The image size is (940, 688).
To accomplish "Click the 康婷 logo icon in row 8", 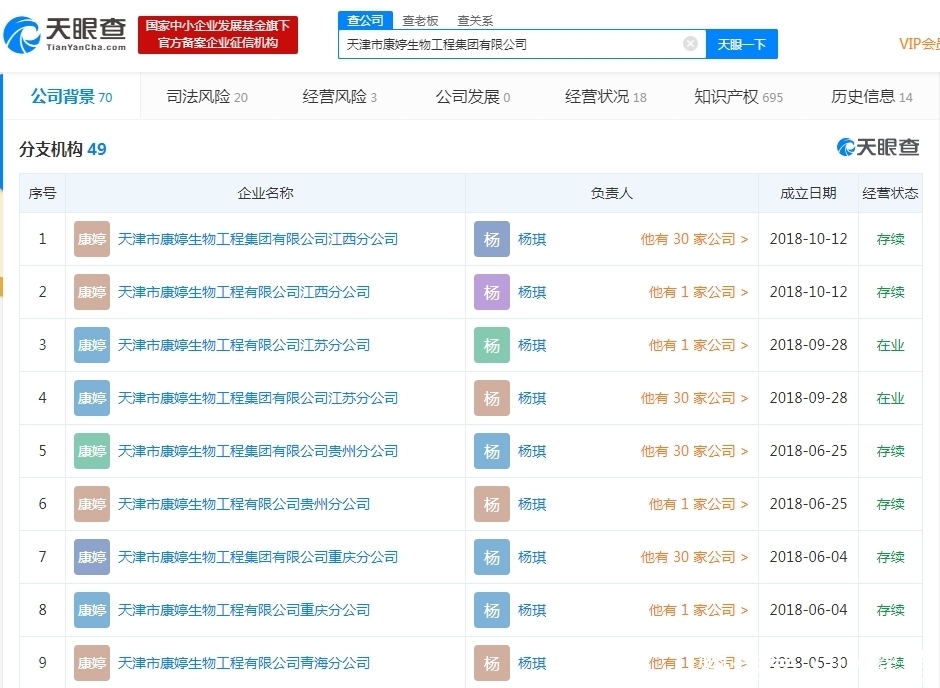I will [x=92, y=610].
